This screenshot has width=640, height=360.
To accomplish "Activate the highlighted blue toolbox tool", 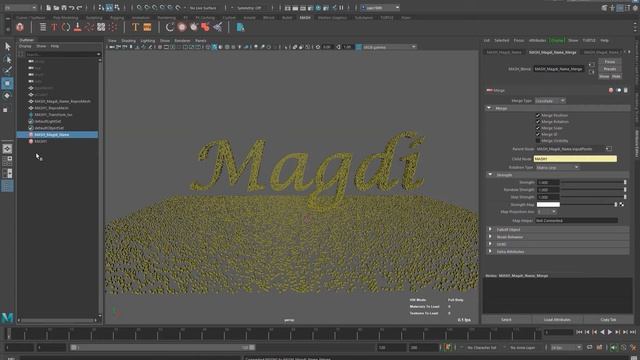I will pyautogui.click(x=7, y=83).
